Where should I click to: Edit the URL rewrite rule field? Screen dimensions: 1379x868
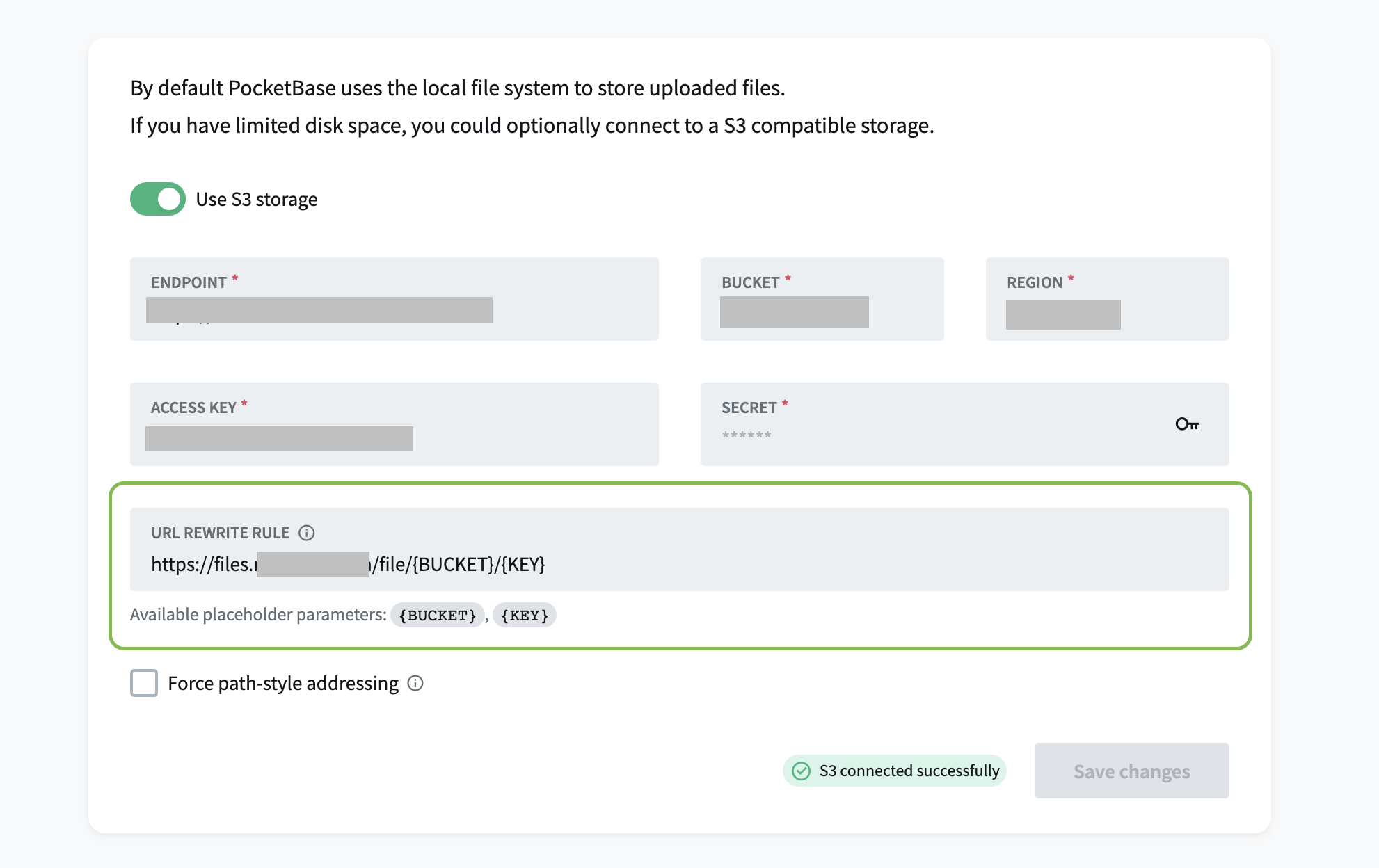680,549
